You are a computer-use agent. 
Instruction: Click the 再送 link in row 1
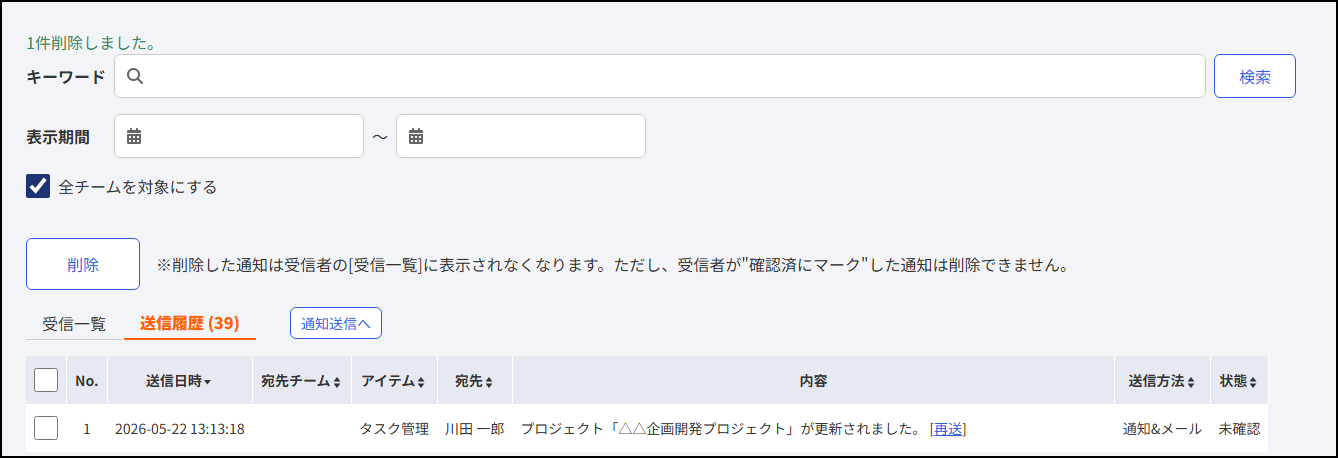tap(948, 429)
